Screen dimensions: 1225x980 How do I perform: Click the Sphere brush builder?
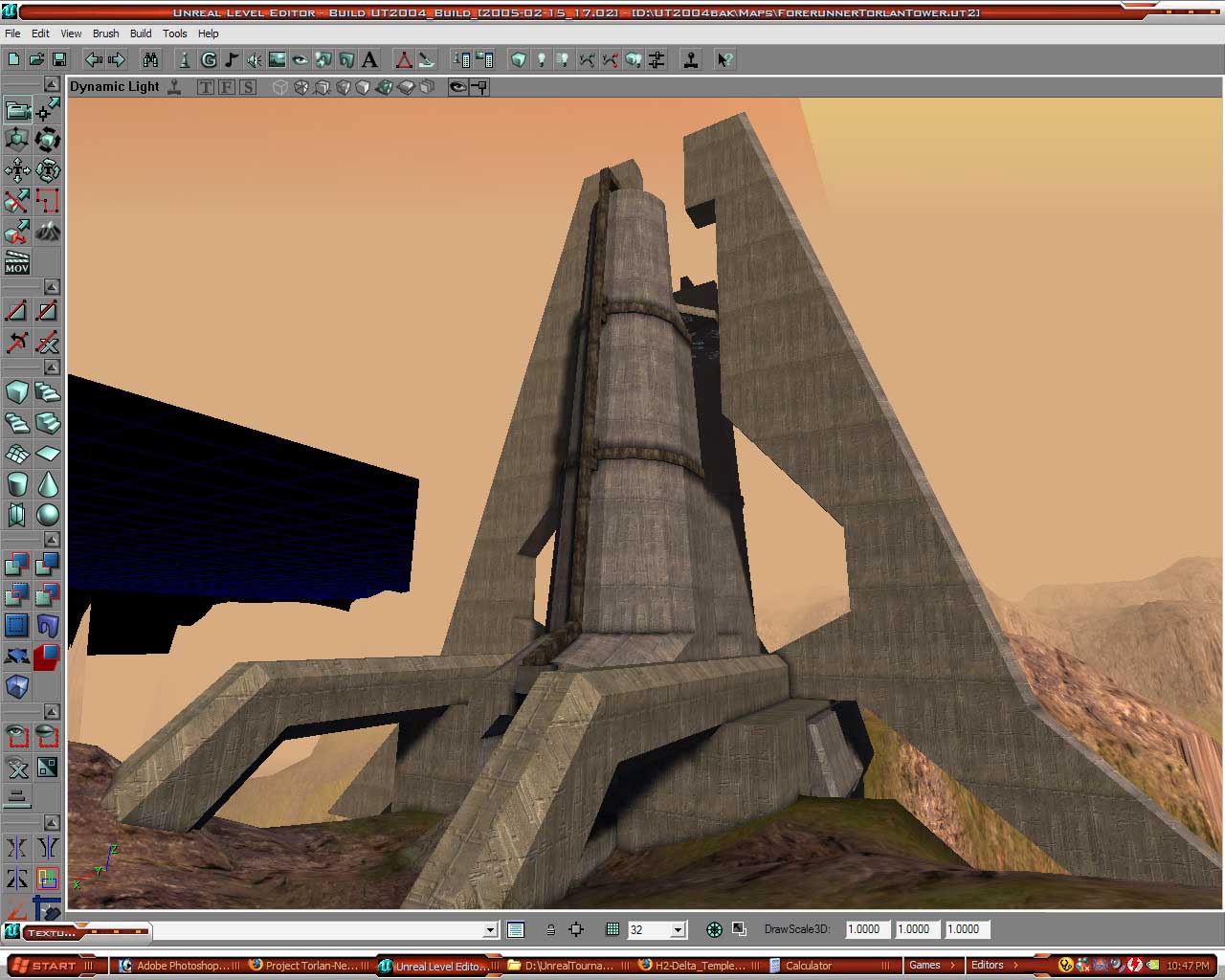[x=48, y=515]
